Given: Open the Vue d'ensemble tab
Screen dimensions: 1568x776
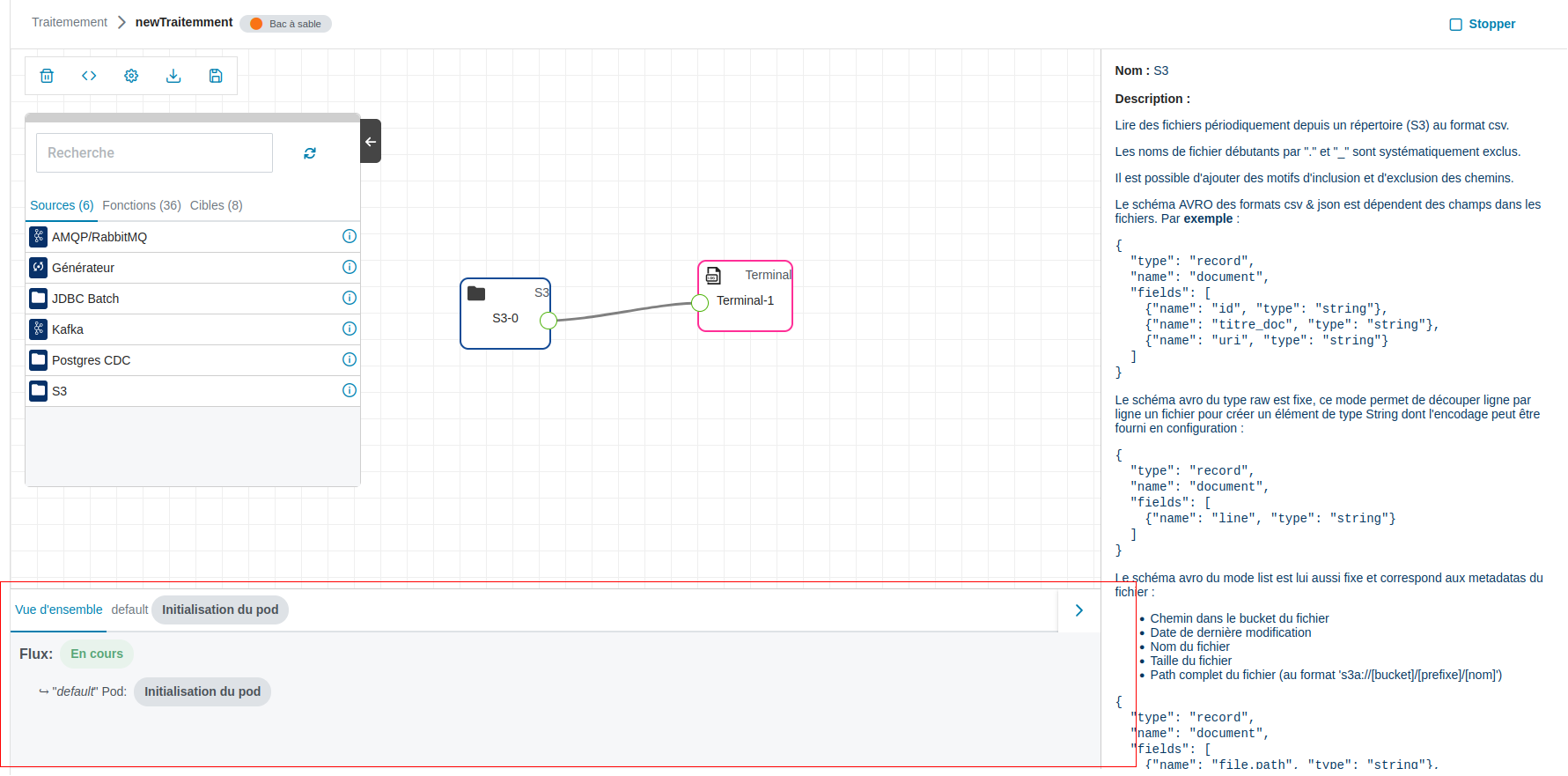Looking at the screenshot, I should 58,610.
